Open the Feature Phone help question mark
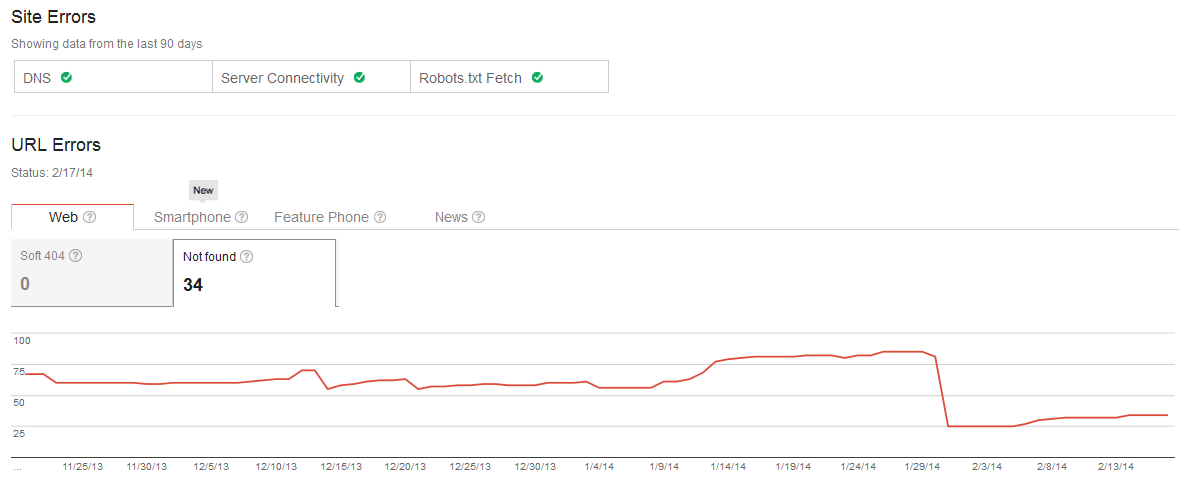The height and width of the screenshot is (477, 1179). (x=380, y=217)
